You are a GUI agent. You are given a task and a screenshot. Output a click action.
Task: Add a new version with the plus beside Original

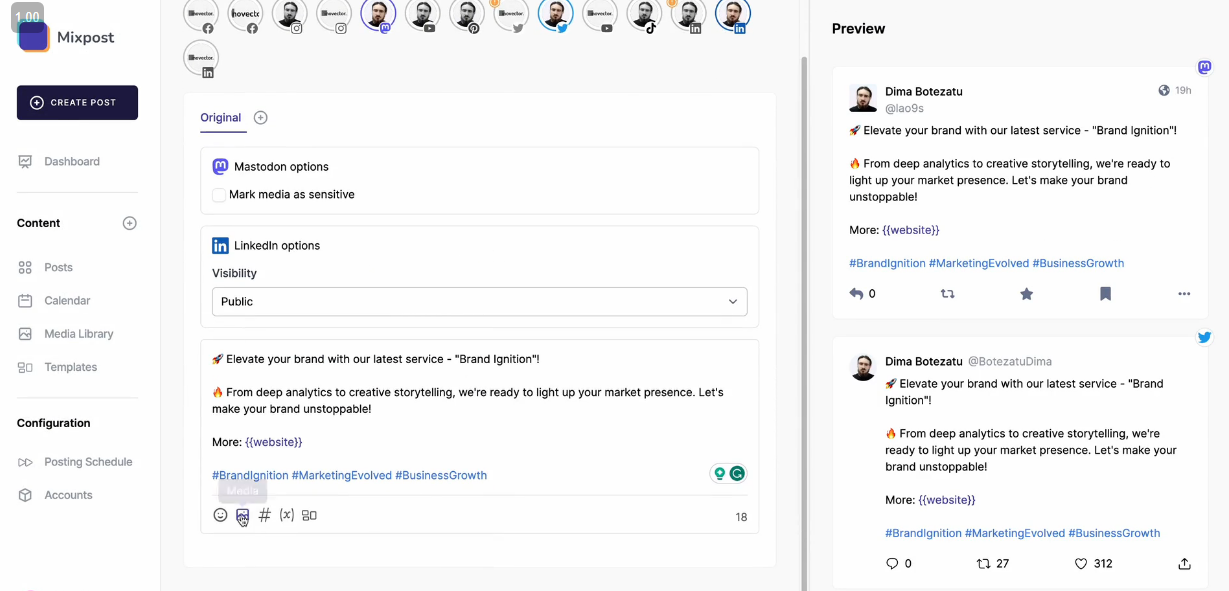261,118
